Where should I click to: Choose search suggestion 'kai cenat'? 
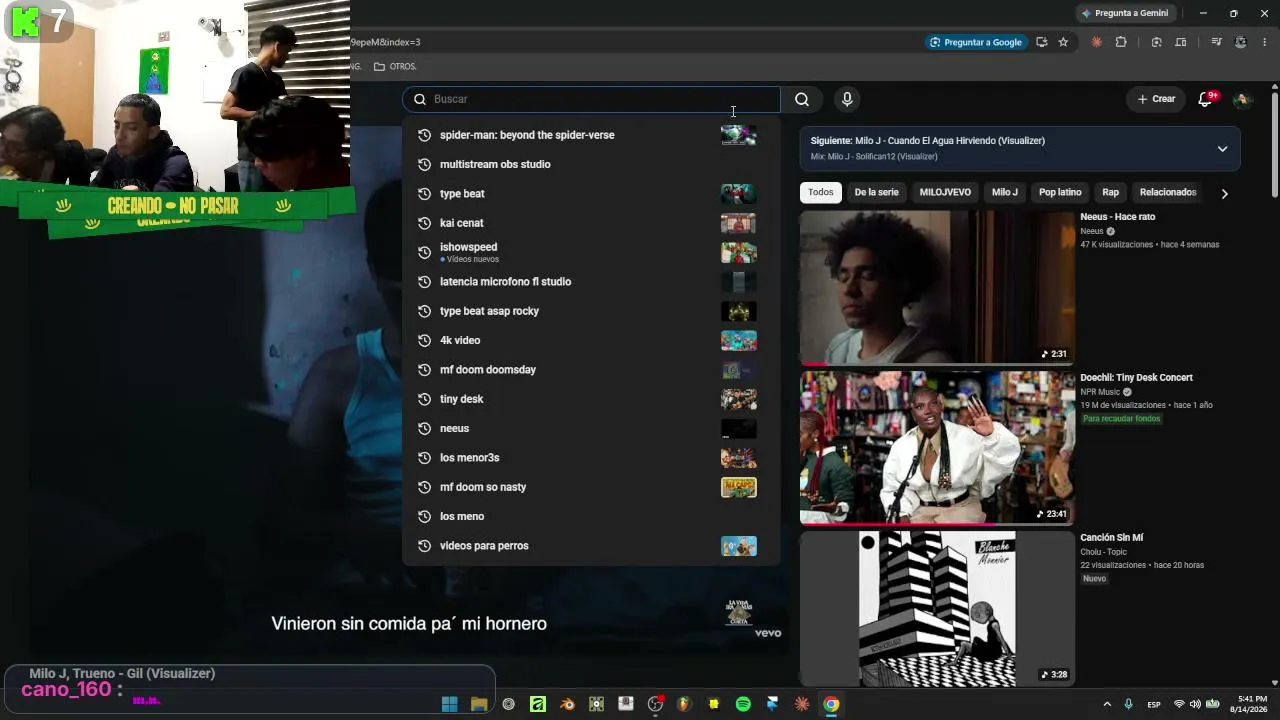(x=591, y=223)
